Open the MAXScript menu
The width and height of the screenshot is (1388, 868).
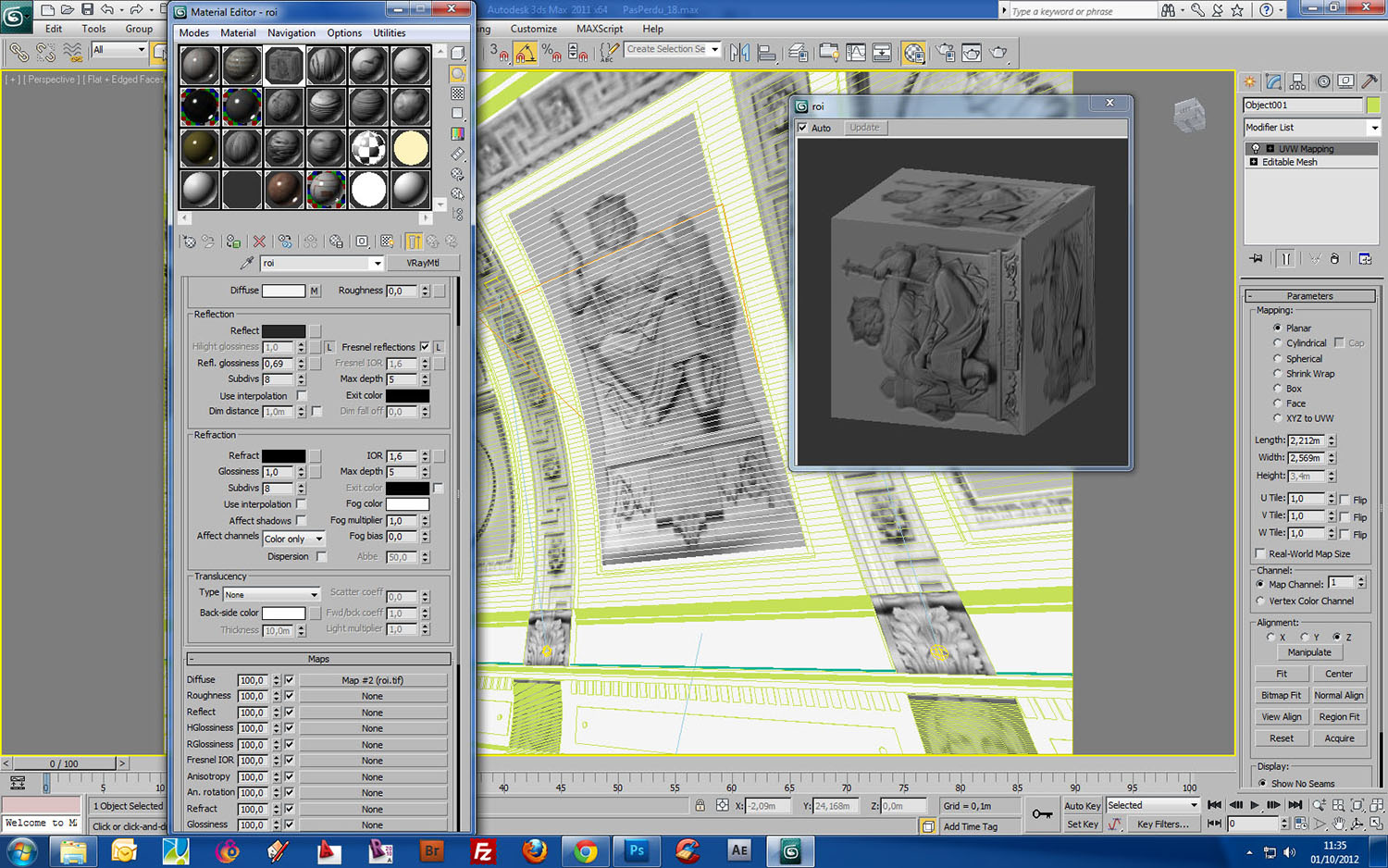coord(599,29)
